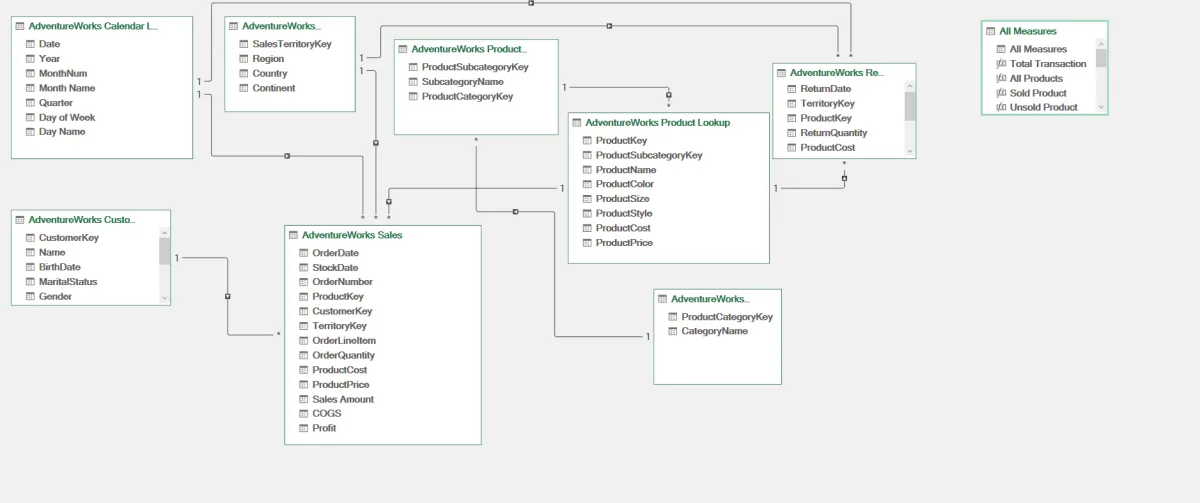The image size is (1200, 503).
Task: Select the Gender field
Action: point(55,296)
